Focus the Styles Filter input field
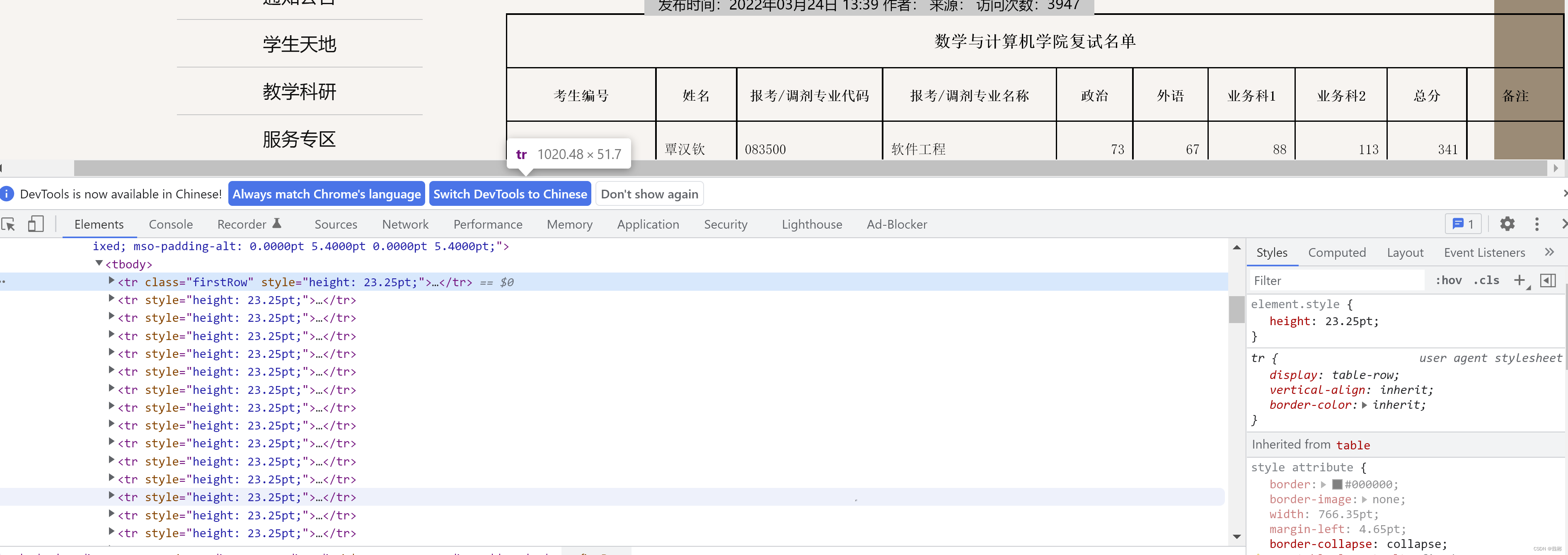This screenshot has width=1568, height=555. [x=1336, y=280]
